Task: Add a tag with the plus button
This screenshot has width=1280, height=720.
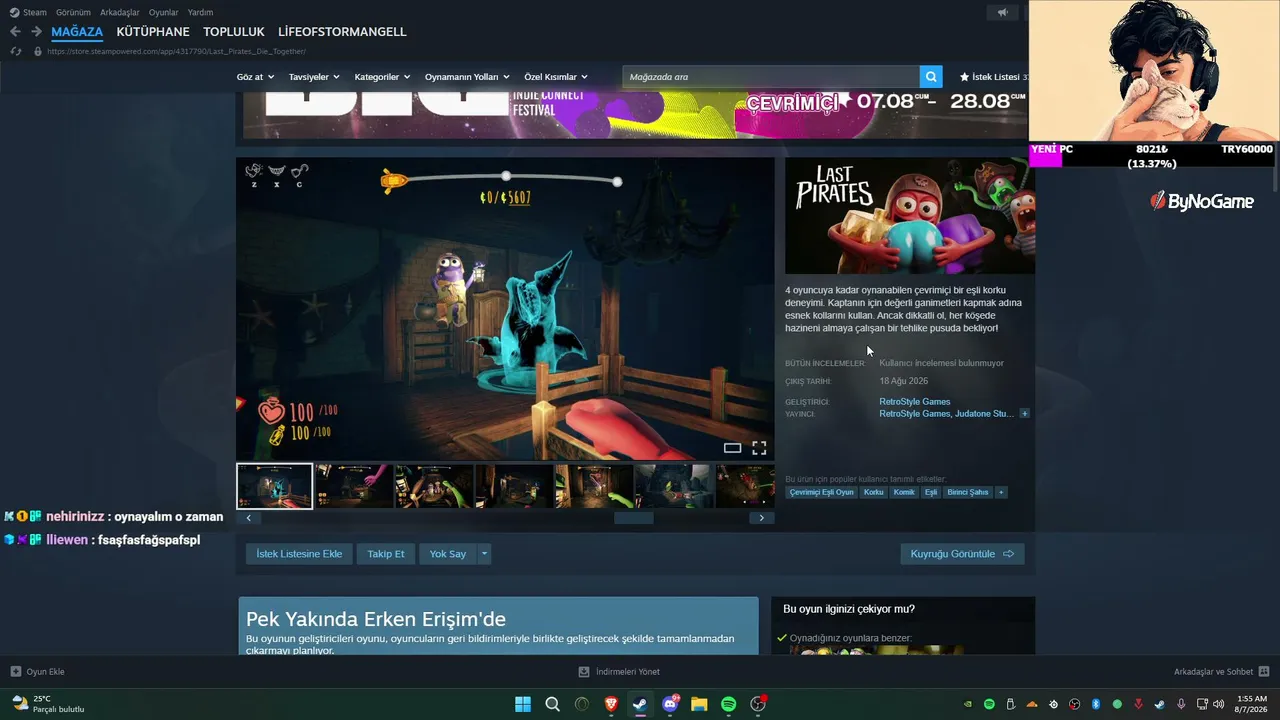Action: pyautogui.click(x=1001, y=492)
